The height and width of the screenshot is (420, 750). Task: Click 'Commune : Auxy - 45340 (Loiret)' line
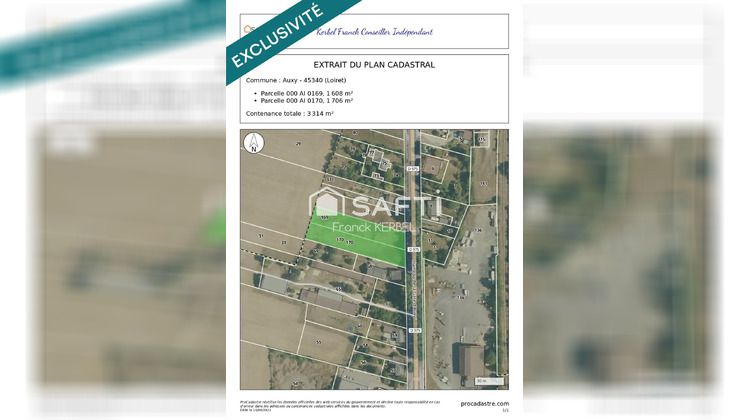pyautogui.click(x=296, y=80)
